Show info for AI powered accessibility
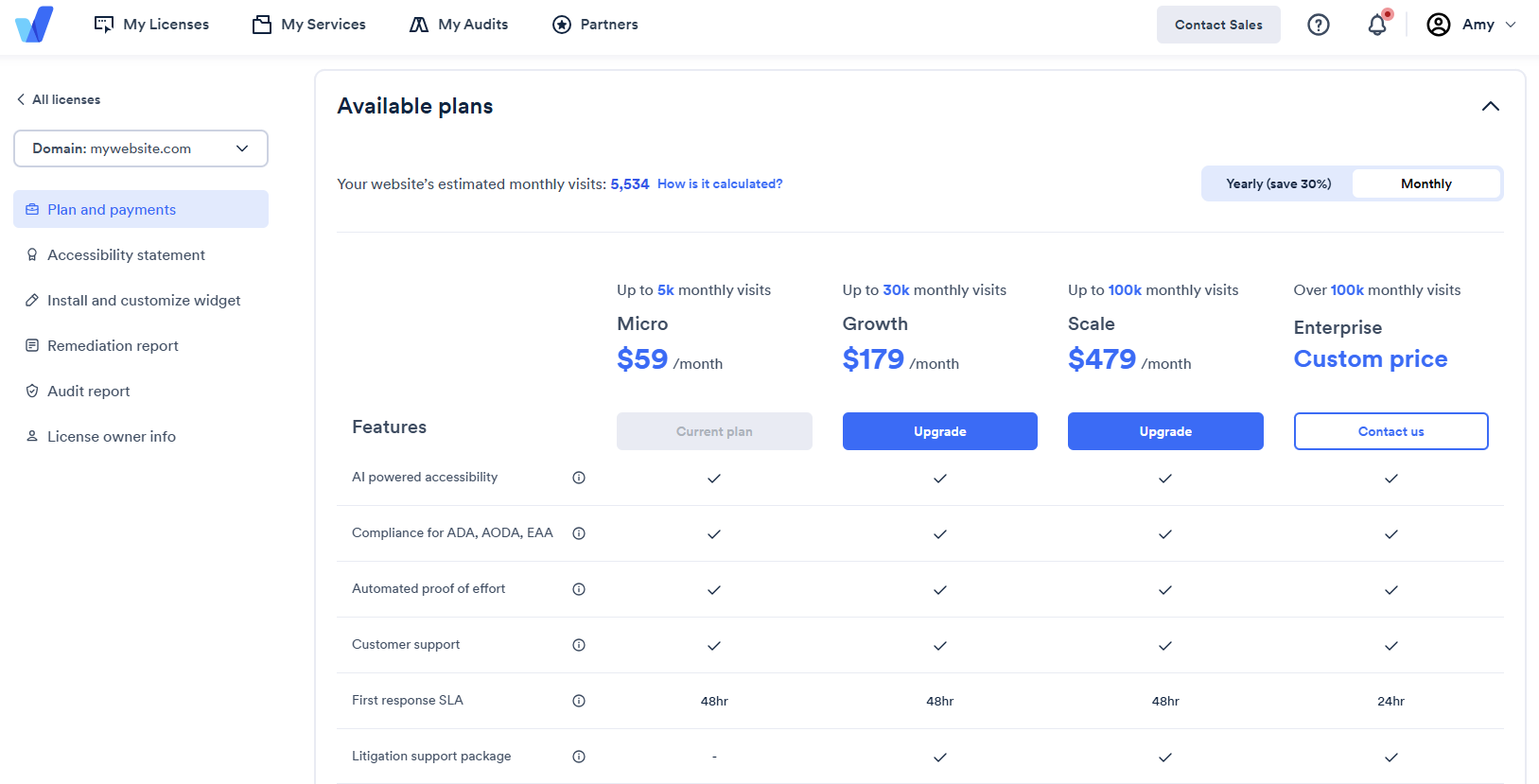Image resolution: width=1539 pixels, height=784 pixels. [579, 478]
